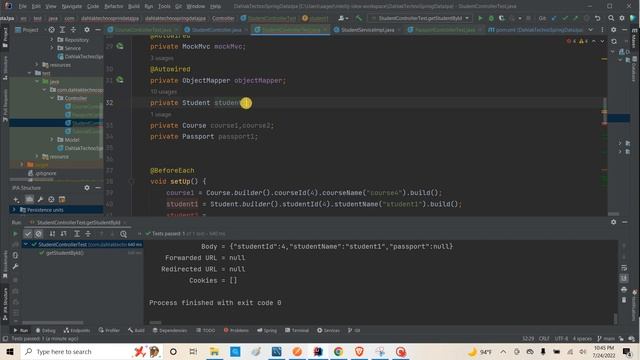Open the Refactor menu
The width and height of the screenshot is (640, 360).
tap(113, 6)
